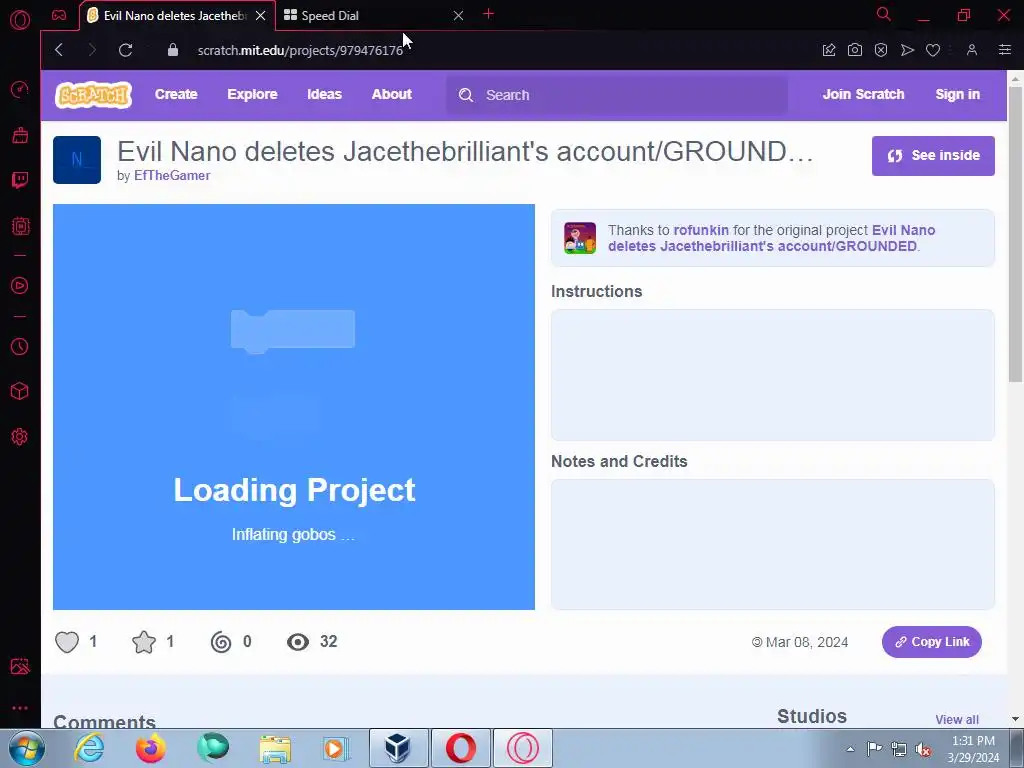Open the Opera menu logo in the sidebar
The height and width of the screenshot is (768, 1024).
pos(20,20)
